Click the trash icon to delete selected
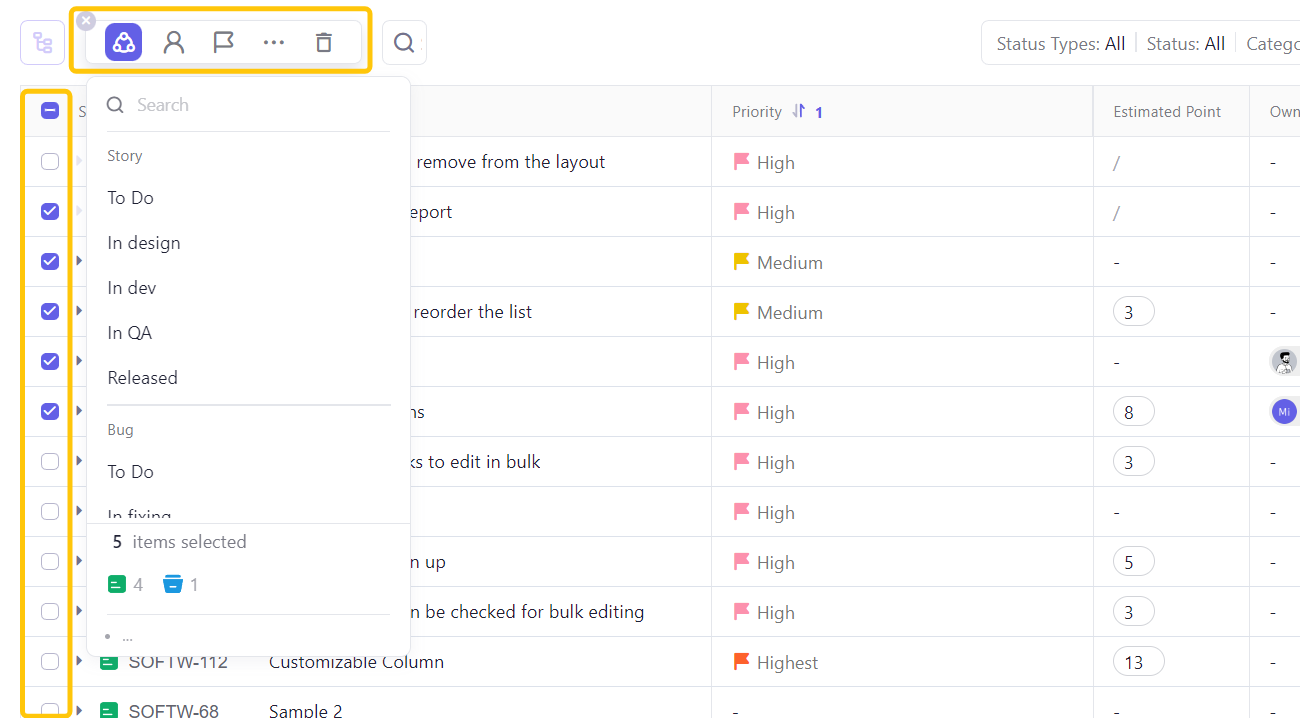 pyautogui.click(x=323, y=43)
